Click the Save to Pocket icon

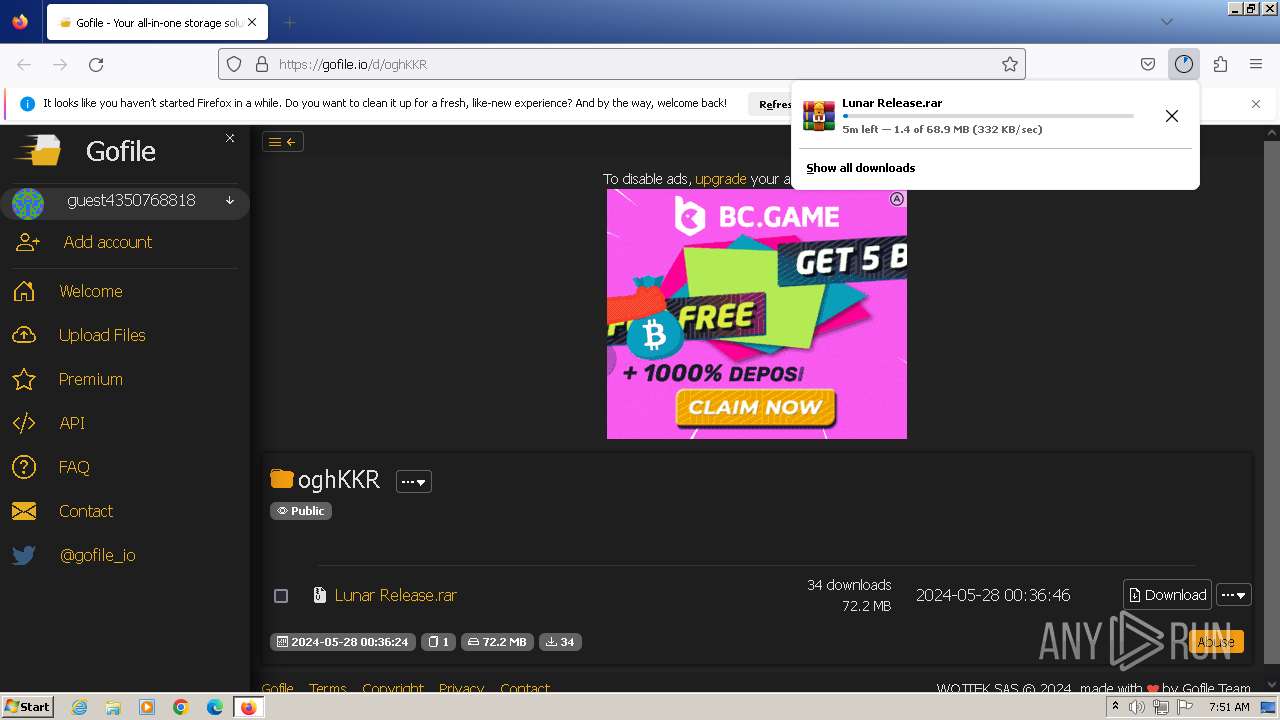(x=1148, y=64)
